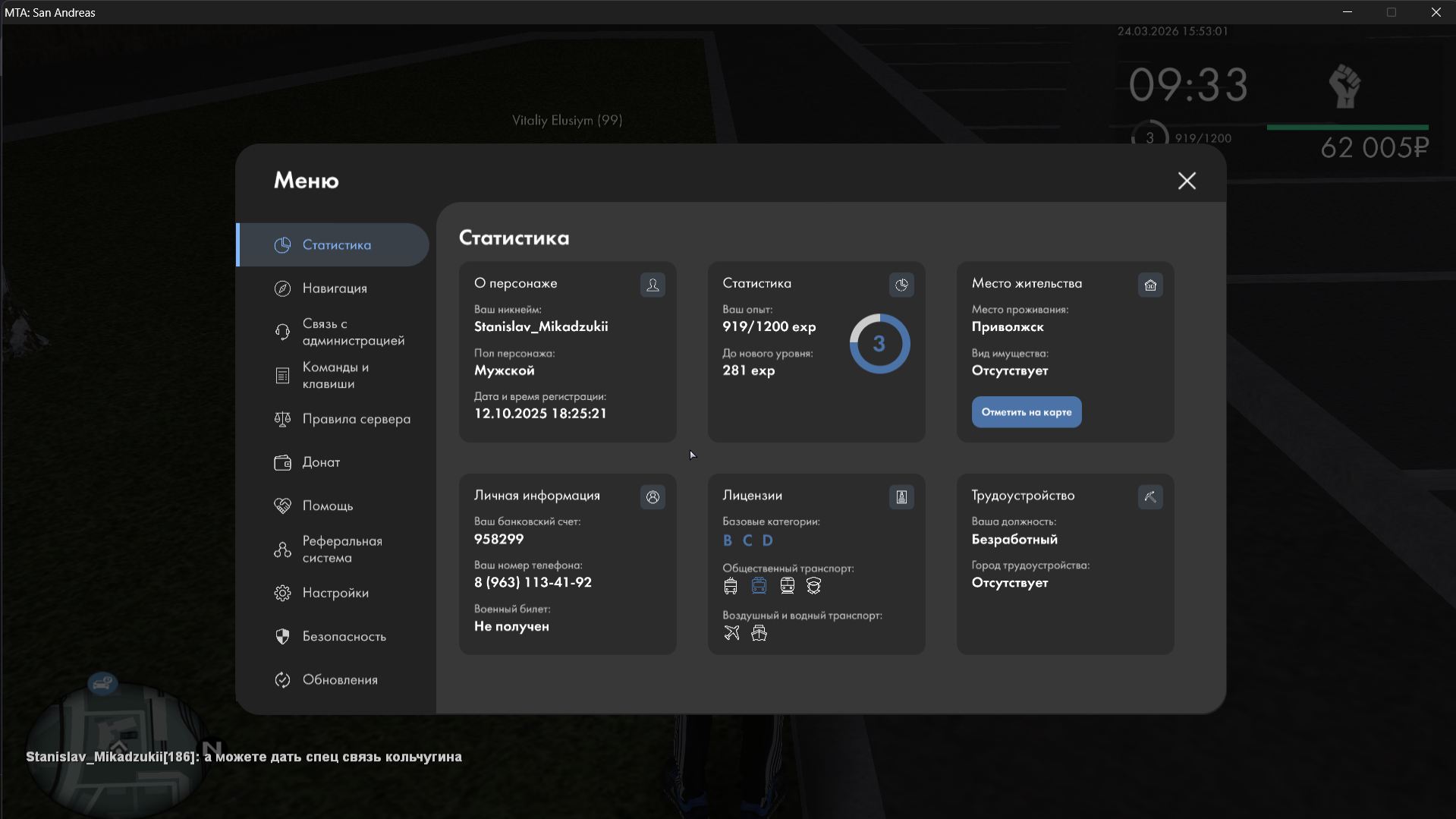The image size is (1456, 819).
Task: Open the Донат section
Action: (321, 462)
